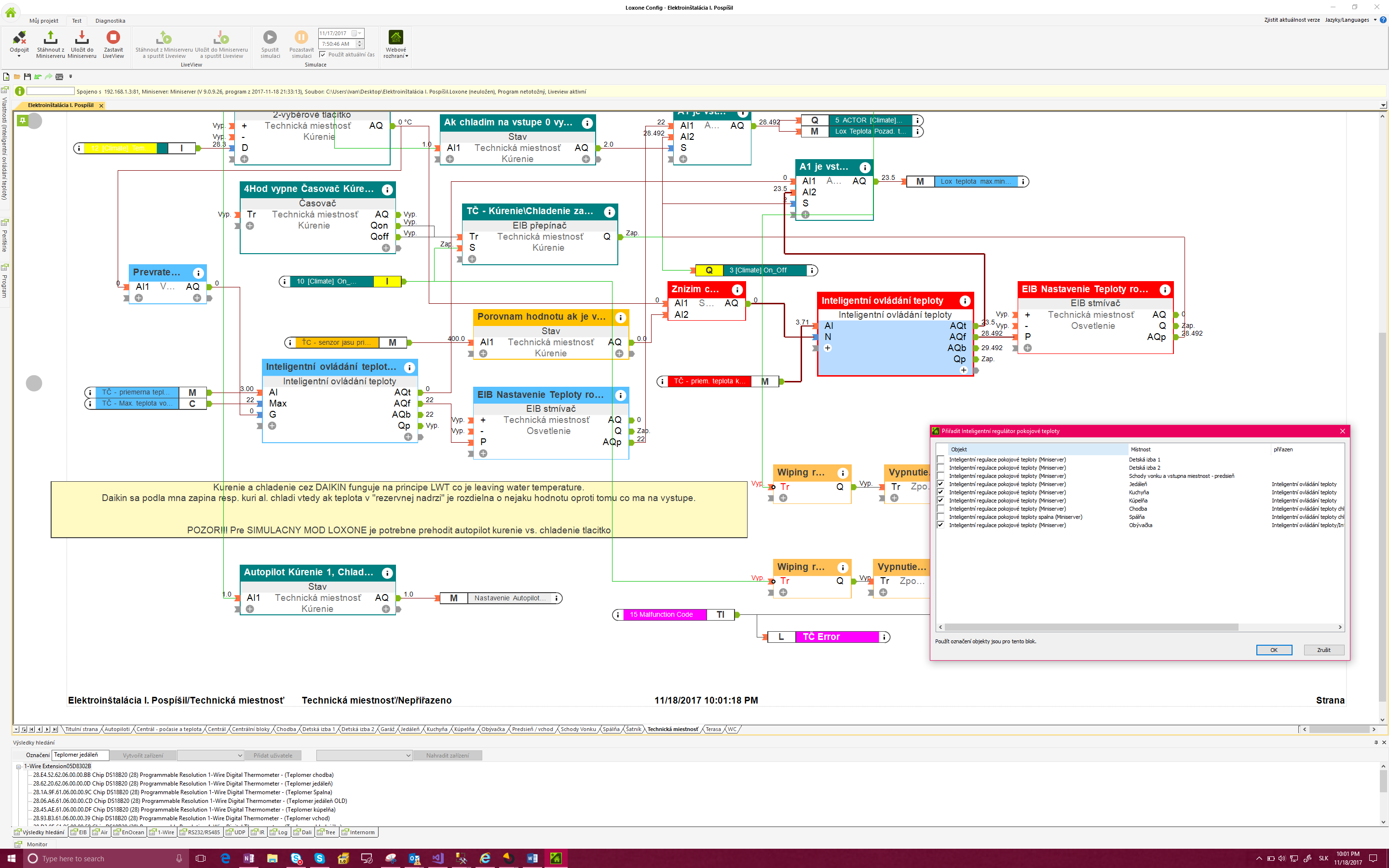Switch to the Kuchyňa page tab
The width and height of the screenshot is (1389, 868).
[437, 729]
